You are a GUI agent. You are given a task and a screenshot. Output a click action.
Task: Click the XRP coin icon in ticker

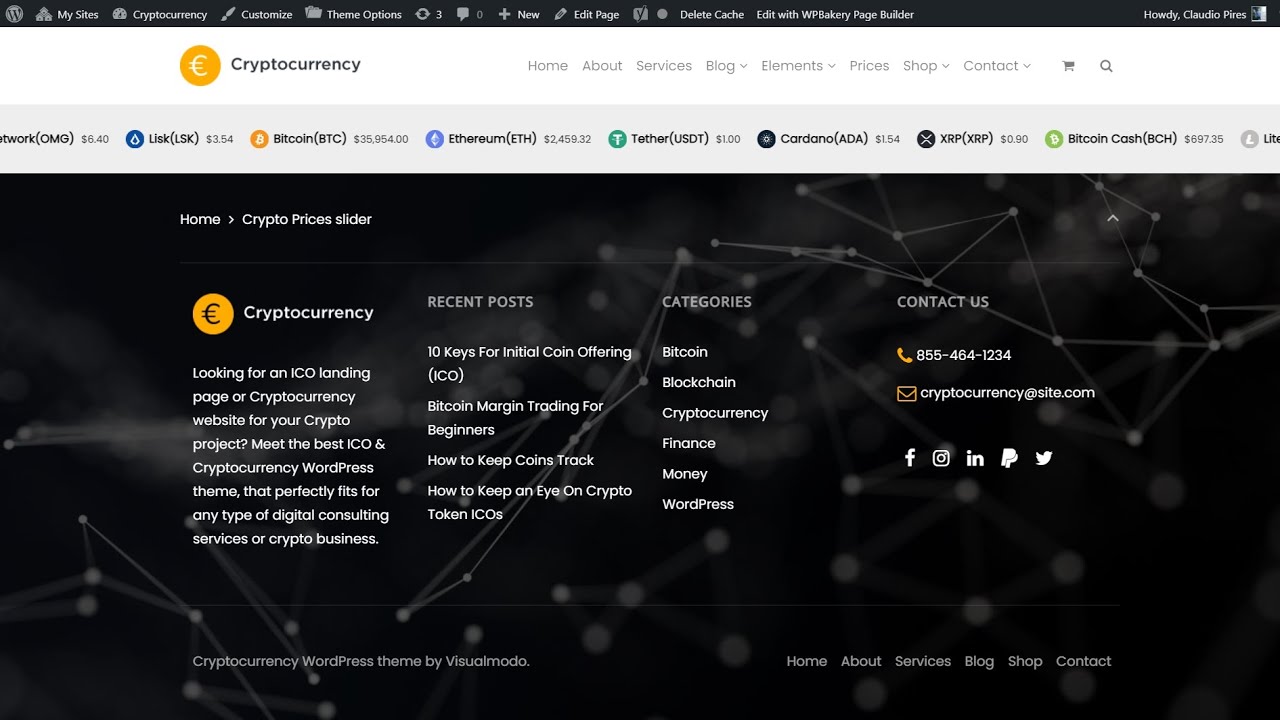point(926,139)
